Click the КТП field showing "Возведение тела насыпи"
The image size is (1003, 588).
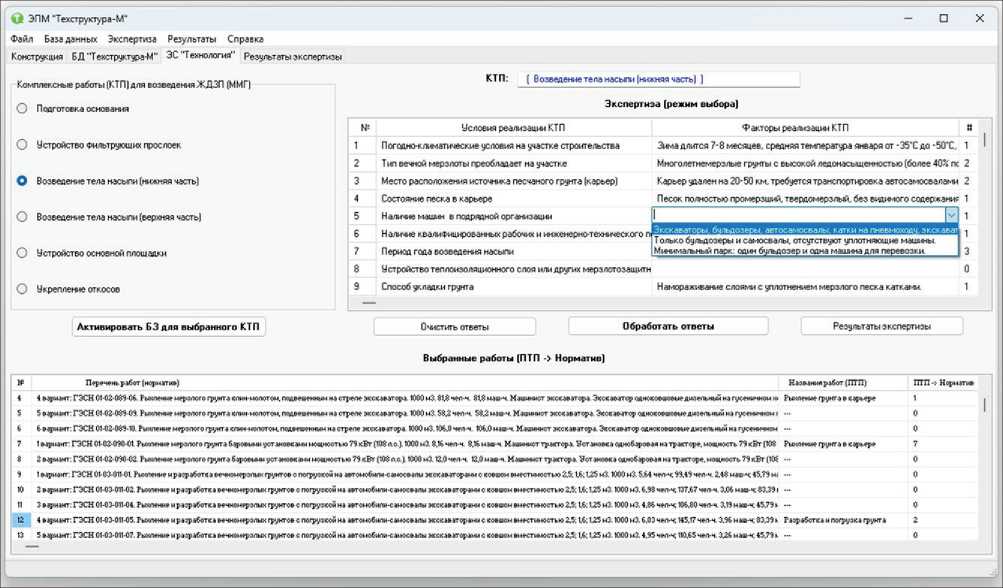click(x=658, y=79)
